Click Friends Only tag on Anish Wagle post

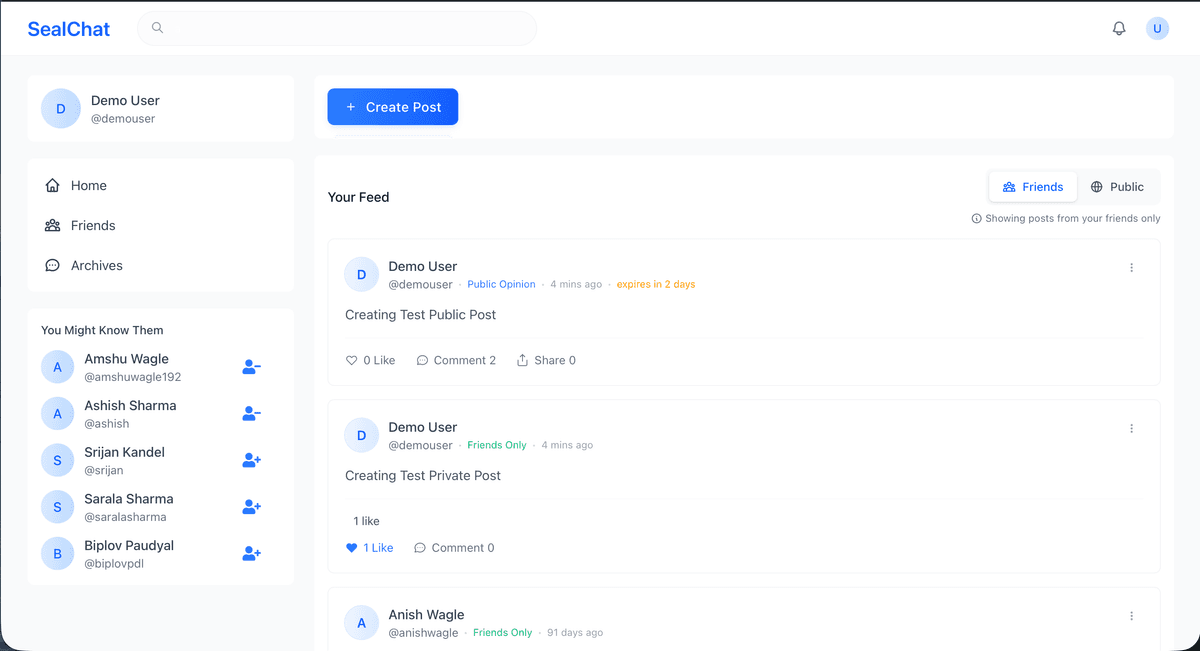(x=503, y=633)
